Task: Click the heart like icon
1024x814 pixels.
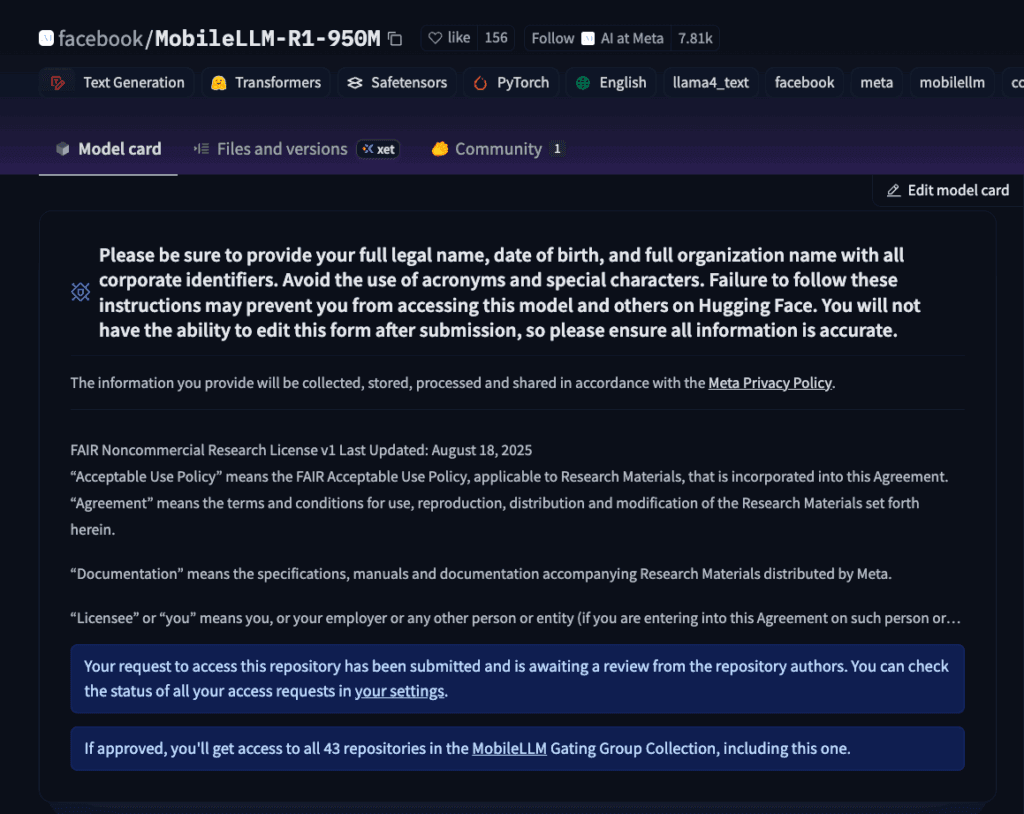Action: 435,38
